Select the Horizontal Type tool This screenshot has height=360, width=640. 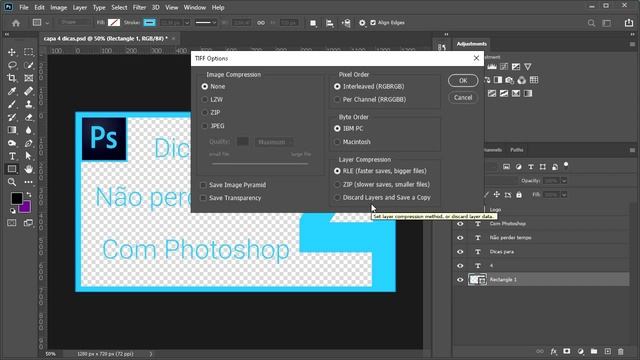click(x=12, y=156)
